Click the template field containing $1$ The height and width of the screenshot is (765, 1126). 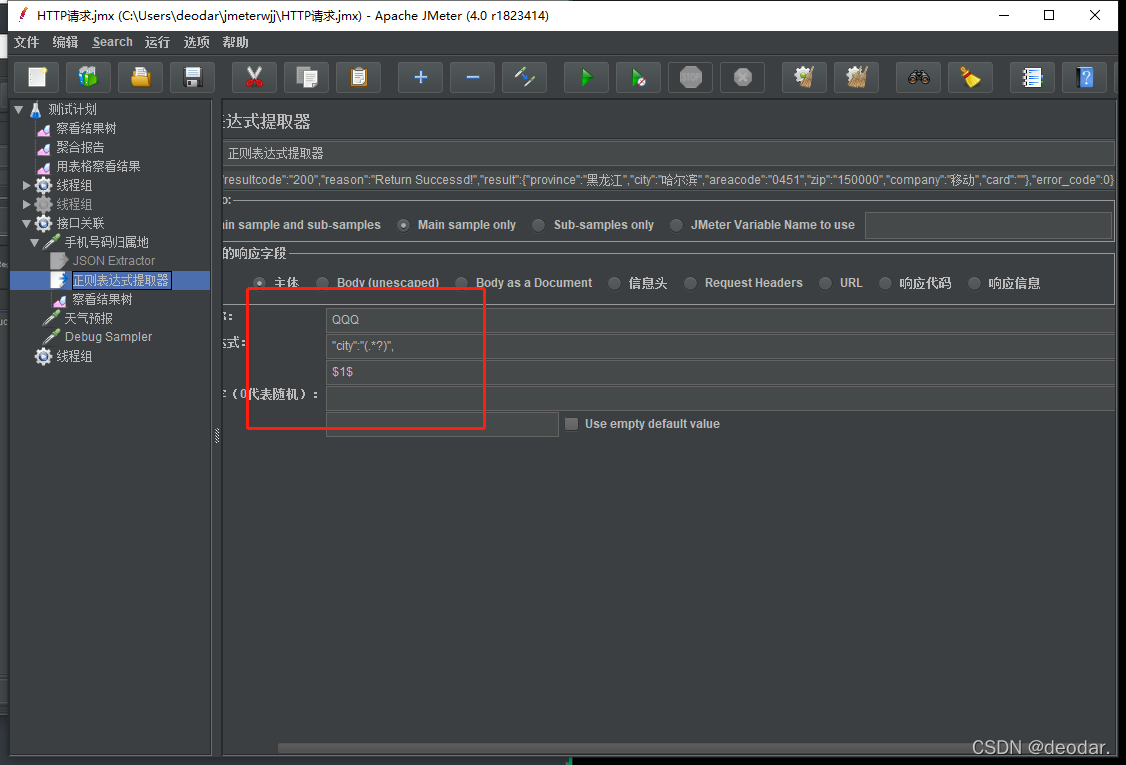coord(720,371)
